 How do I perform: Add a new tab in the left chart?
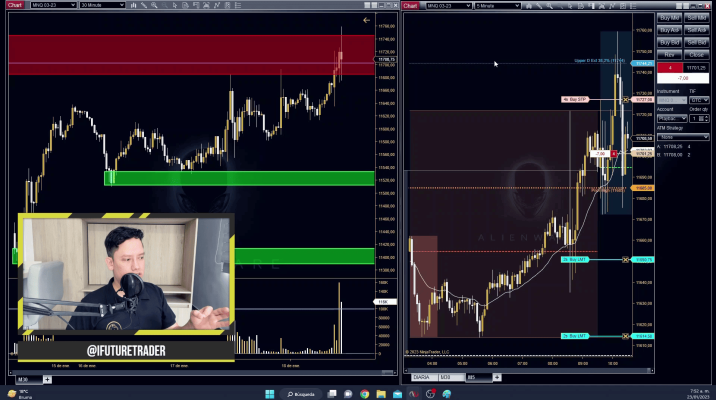click(47, 380)
